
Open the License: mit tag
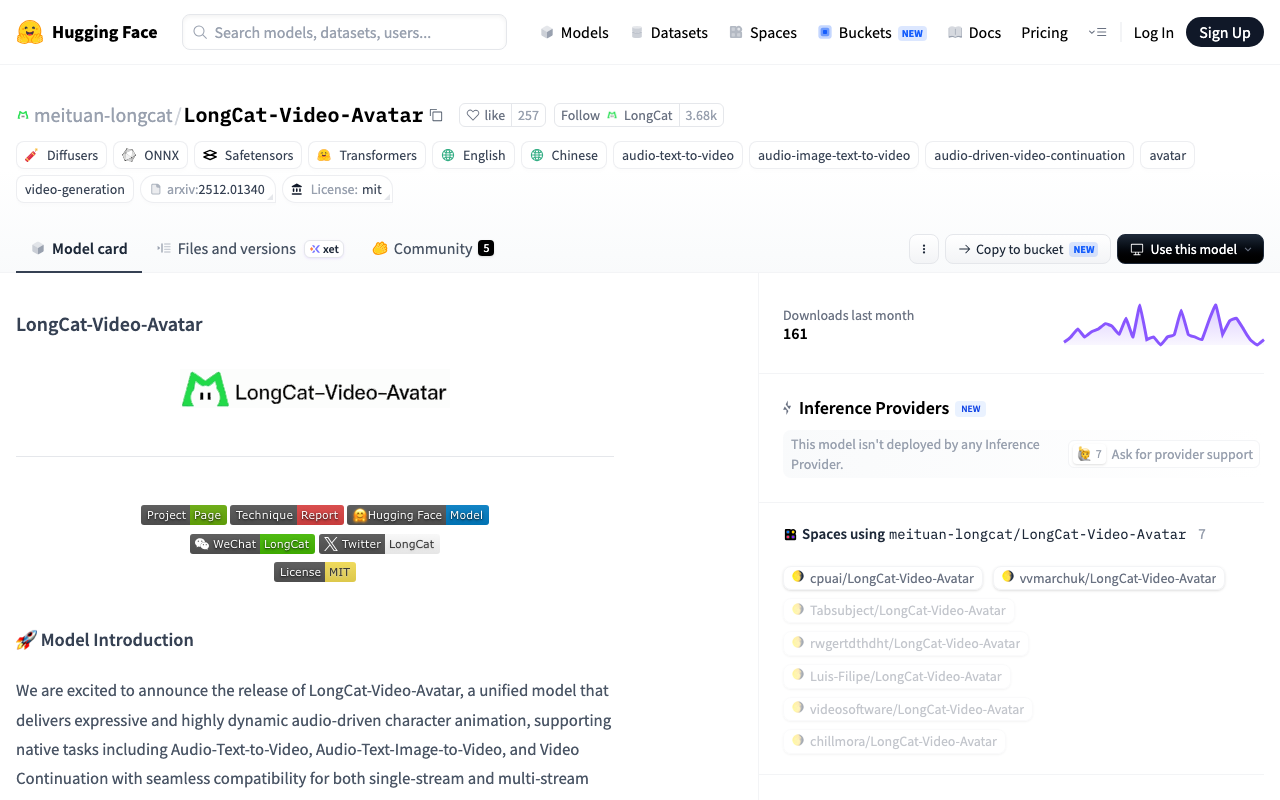tap(337, 189)
